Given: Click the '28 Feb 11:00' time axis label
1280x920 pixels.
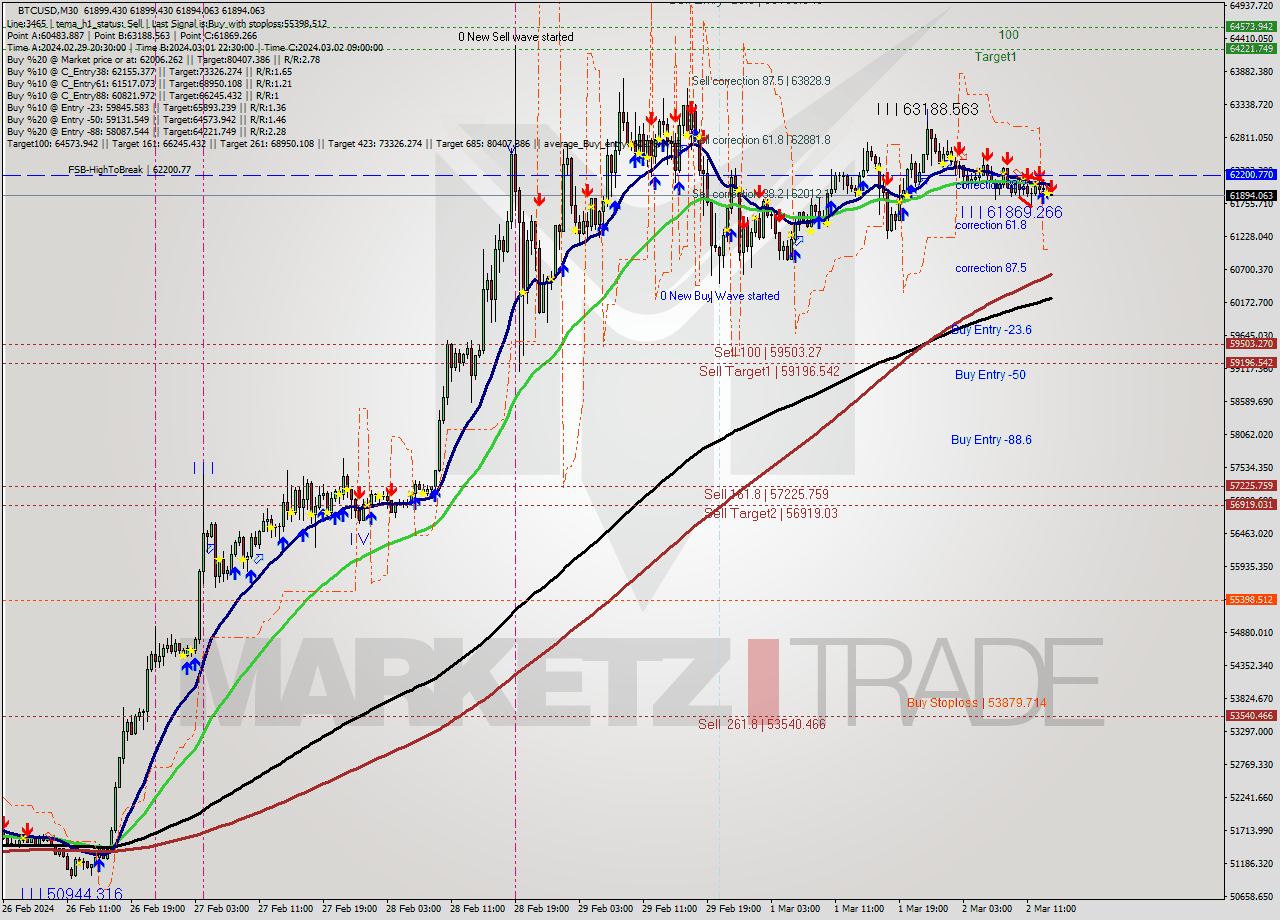Looking at the screenshot, I should click(476, 909).
